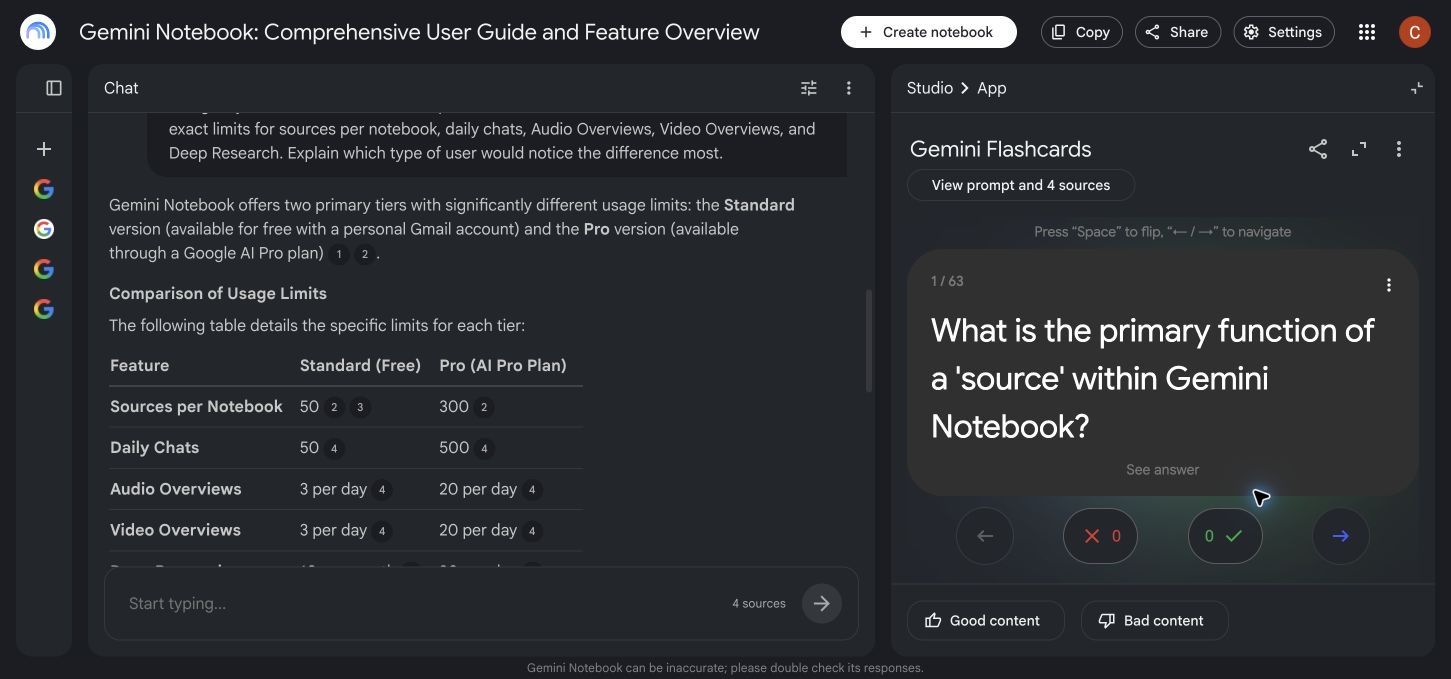Toggle the sources sidebar panel icon
1451x679 pixels.
54,88
